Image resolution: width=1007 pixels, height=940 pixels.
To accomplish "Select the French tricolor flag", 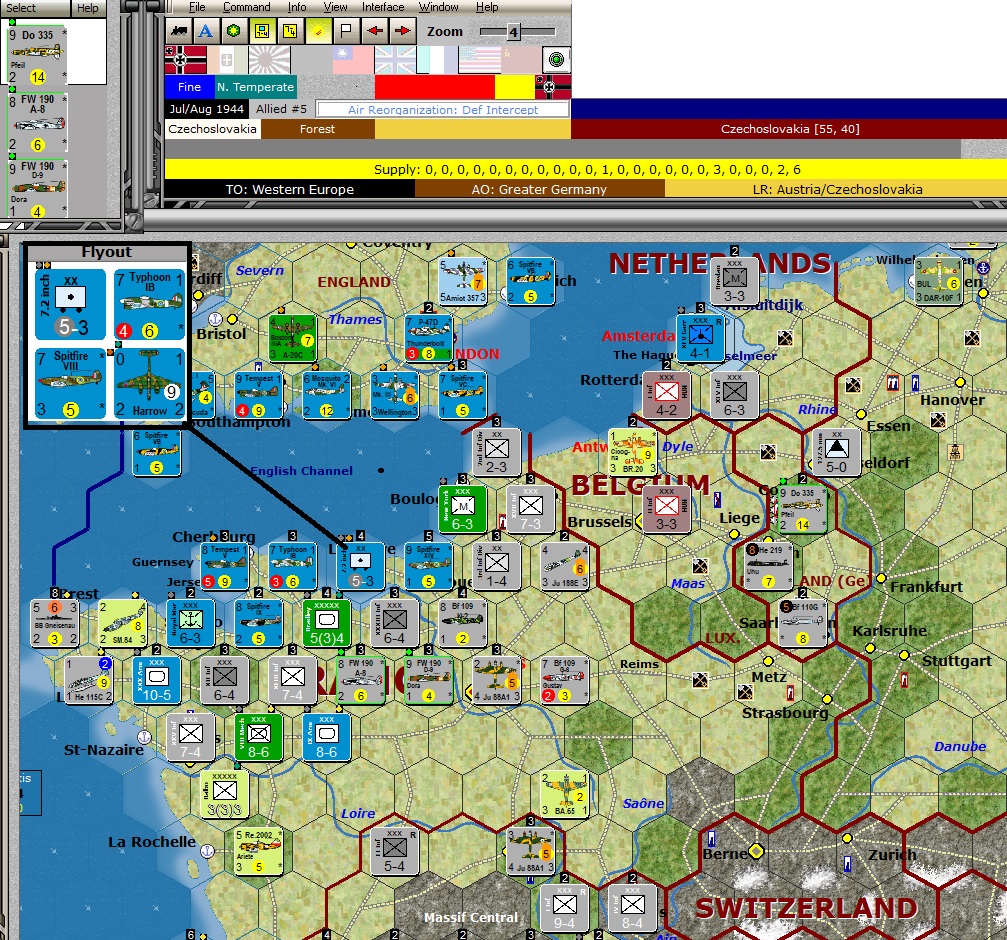I will point(437,60).
